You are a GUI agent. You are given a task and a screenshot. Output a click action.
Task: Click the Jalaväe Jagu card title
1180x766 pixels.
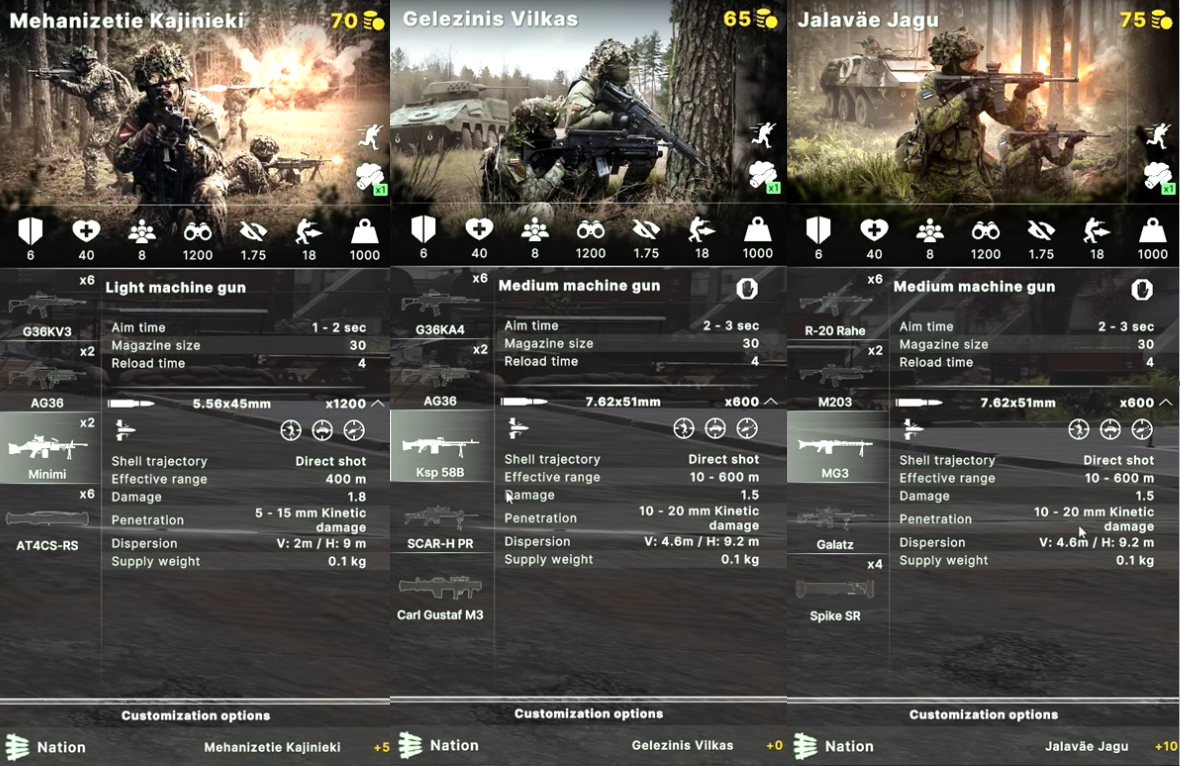(868, 20)
